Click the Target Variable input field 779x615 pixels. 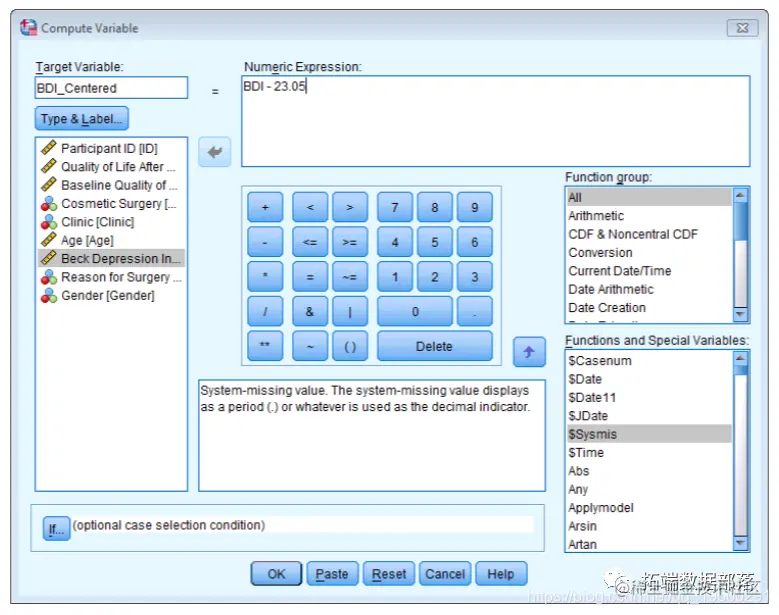coord(111,88)
